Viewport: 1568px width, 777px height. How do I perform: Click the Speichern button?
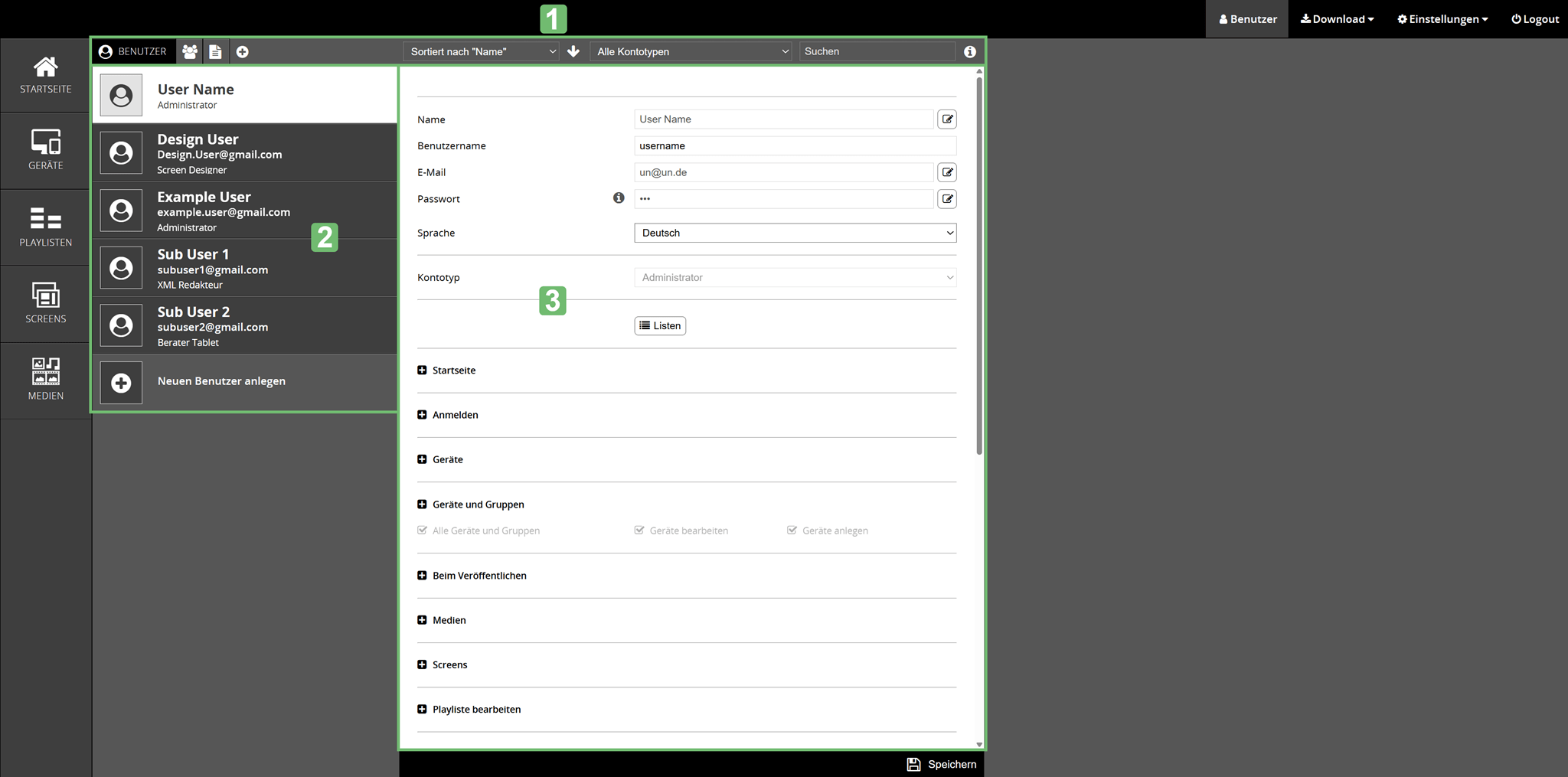pyautogui.click(x=942, y=764)
